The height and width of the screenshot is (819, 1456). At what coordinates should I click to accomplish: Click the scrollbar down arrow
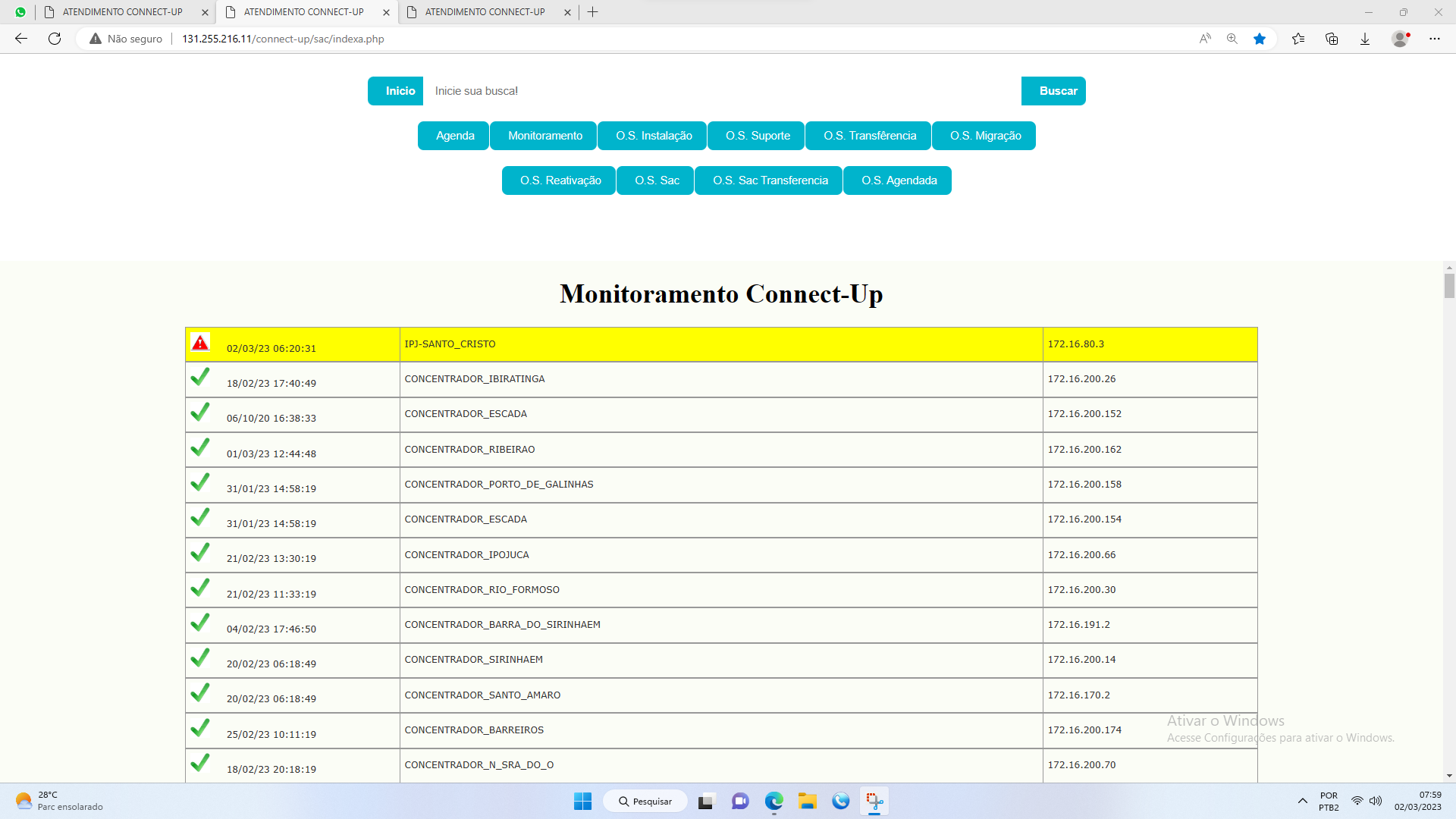coord(1449,776)
